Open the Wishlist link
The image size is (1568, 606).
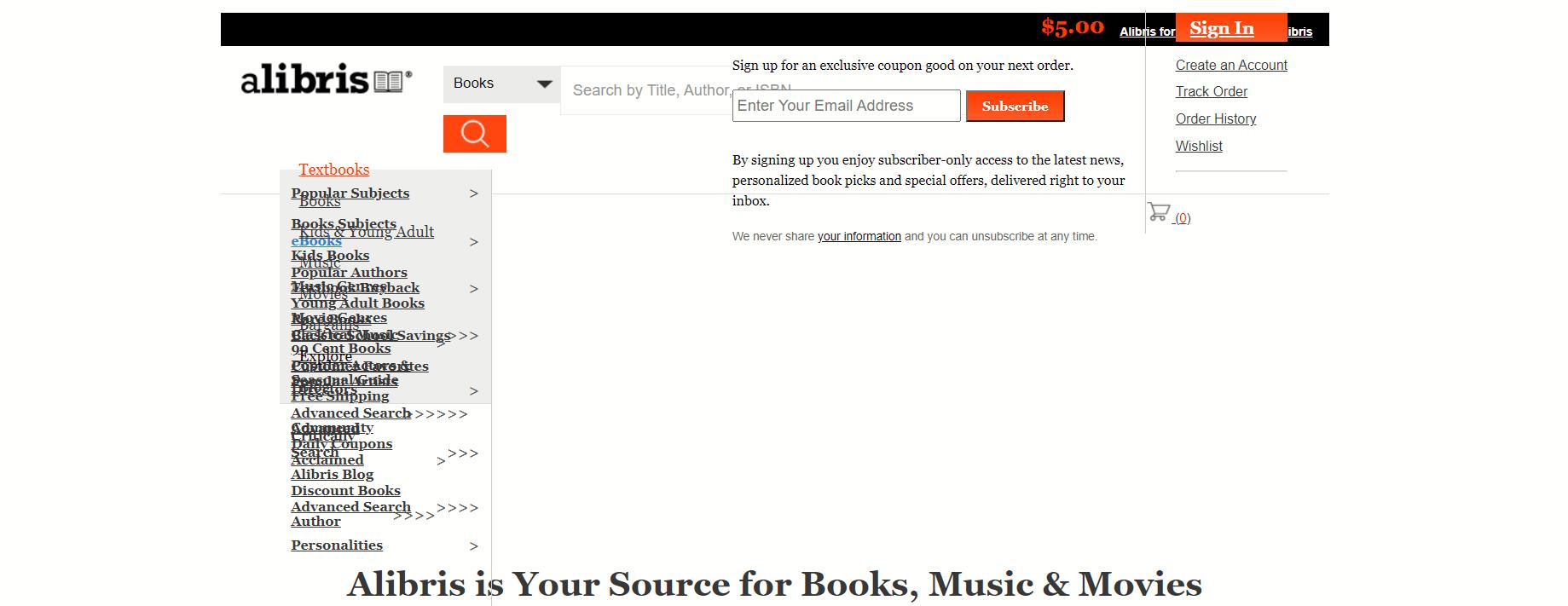tap(1198, 147)
